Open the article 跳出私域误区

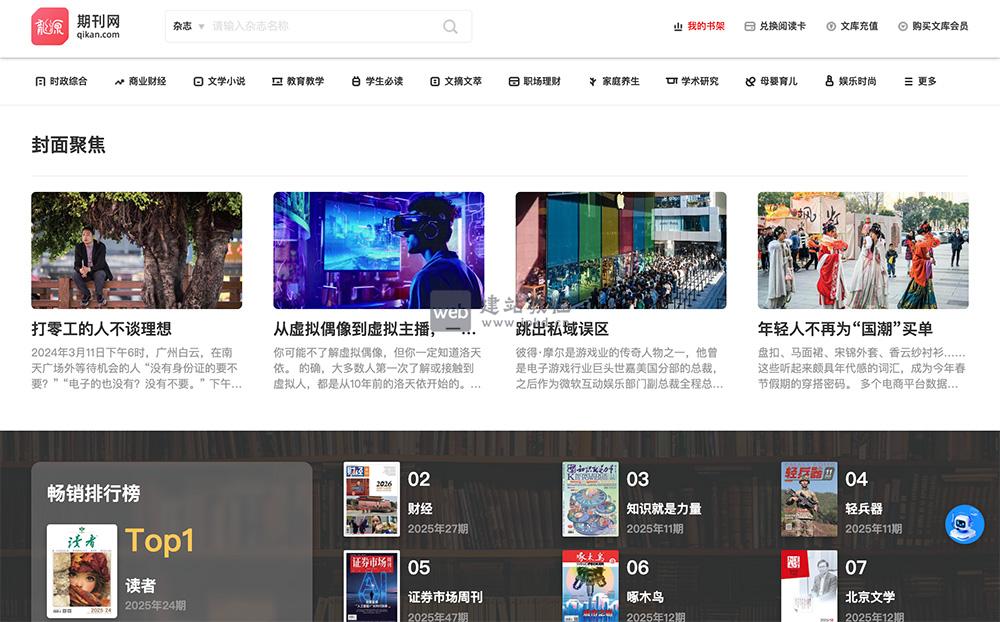pos(561,326)
